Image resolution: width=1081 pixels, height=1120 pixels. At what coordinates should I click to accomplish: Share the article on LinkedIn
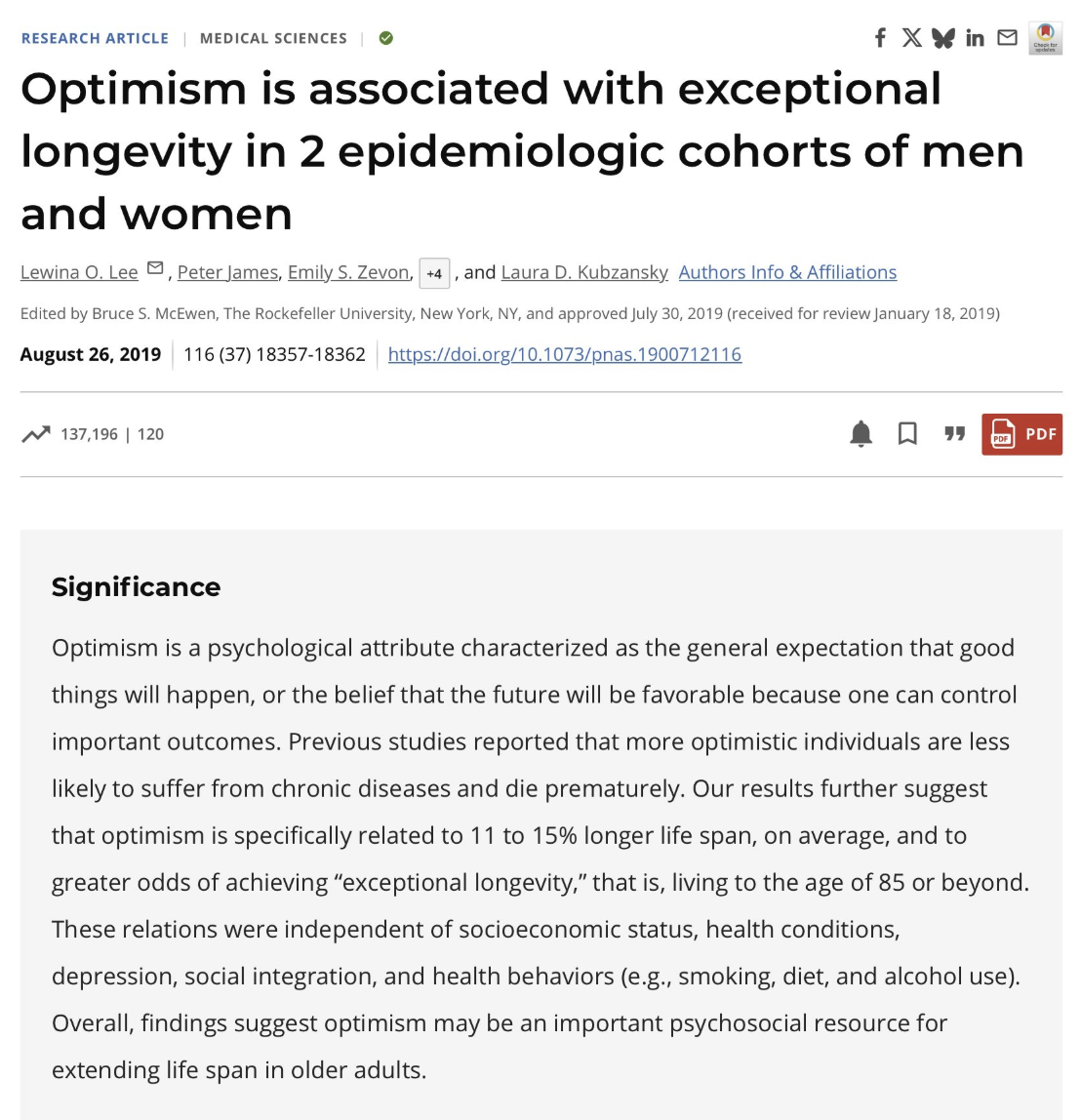click(x=975, y=38)
